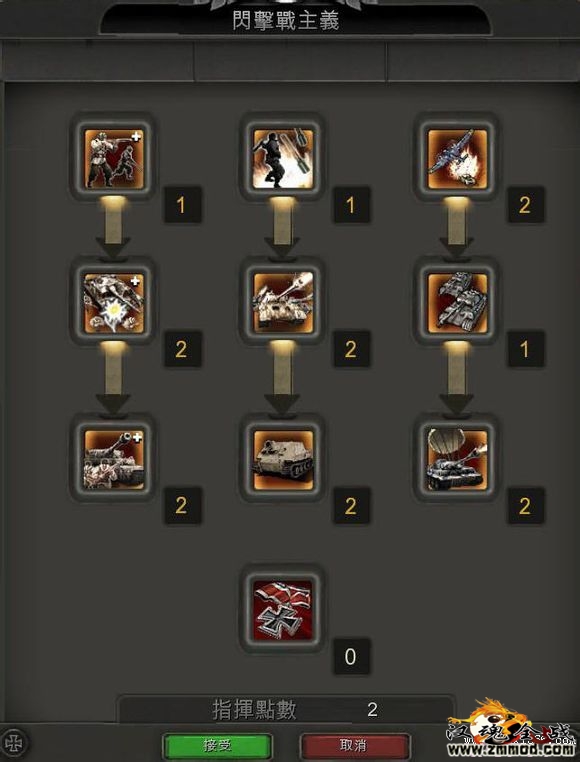Choose the twin tanks ability icon
The height and width of the screenshot is (762, 580).
[457, 303]
